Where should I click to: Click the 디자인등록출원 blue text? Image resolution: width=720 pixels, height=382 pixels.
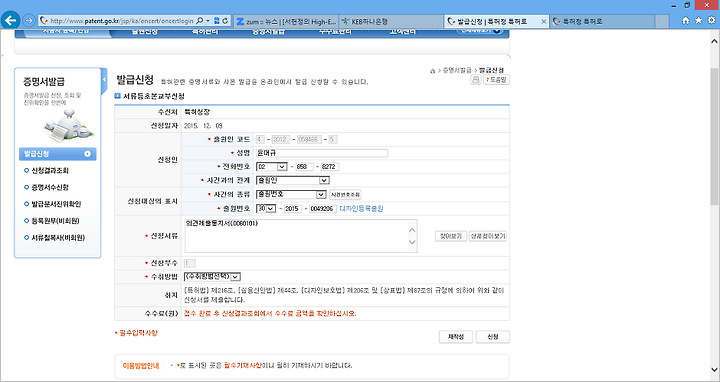[x=361, y=208]
